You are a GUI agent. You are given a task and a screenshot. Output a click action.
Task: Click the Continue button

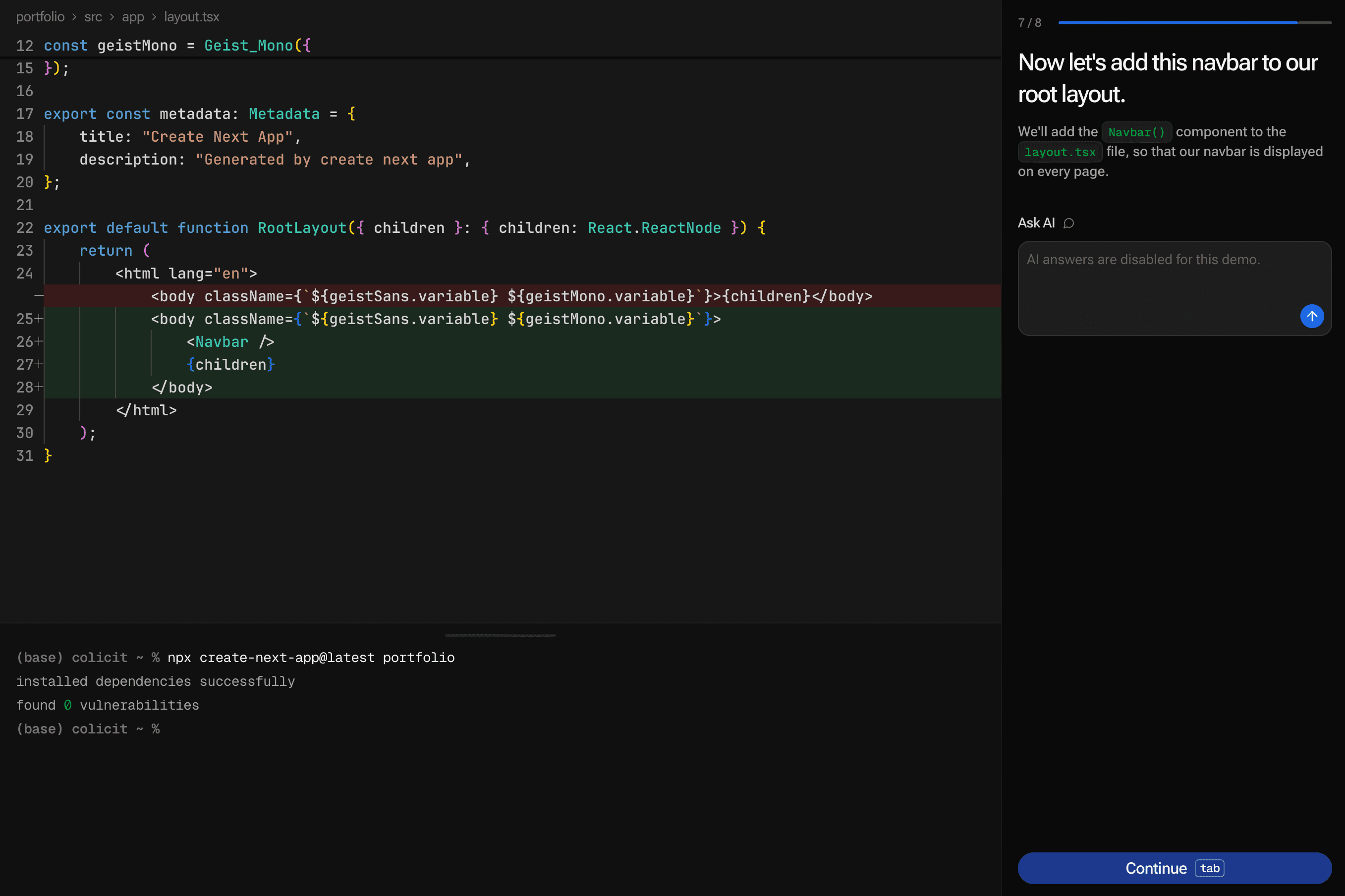(x=1174, y=868)
